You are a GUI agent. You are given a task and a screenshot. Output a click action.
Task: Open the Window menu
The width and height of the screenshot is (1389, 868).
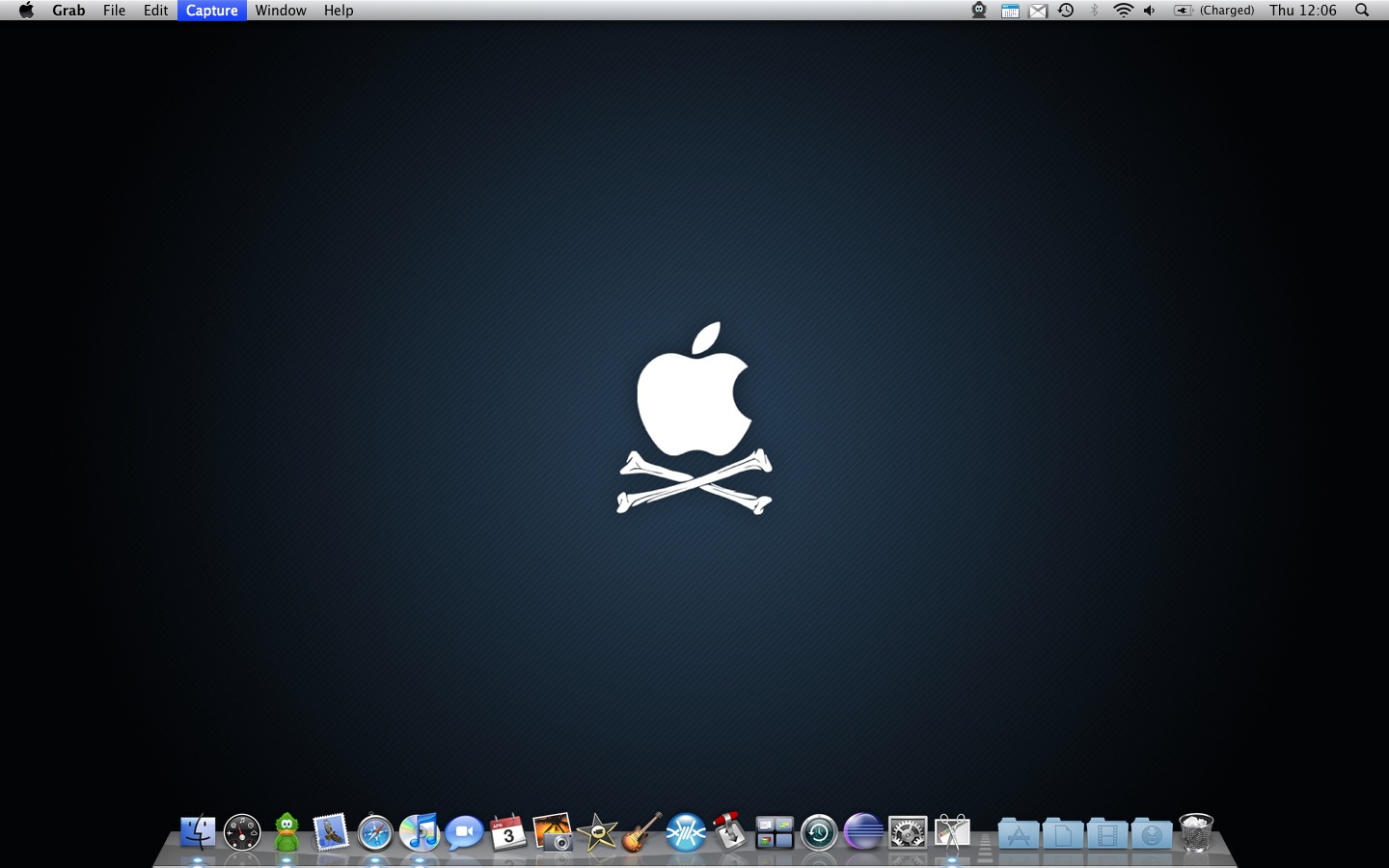[281, 11]
